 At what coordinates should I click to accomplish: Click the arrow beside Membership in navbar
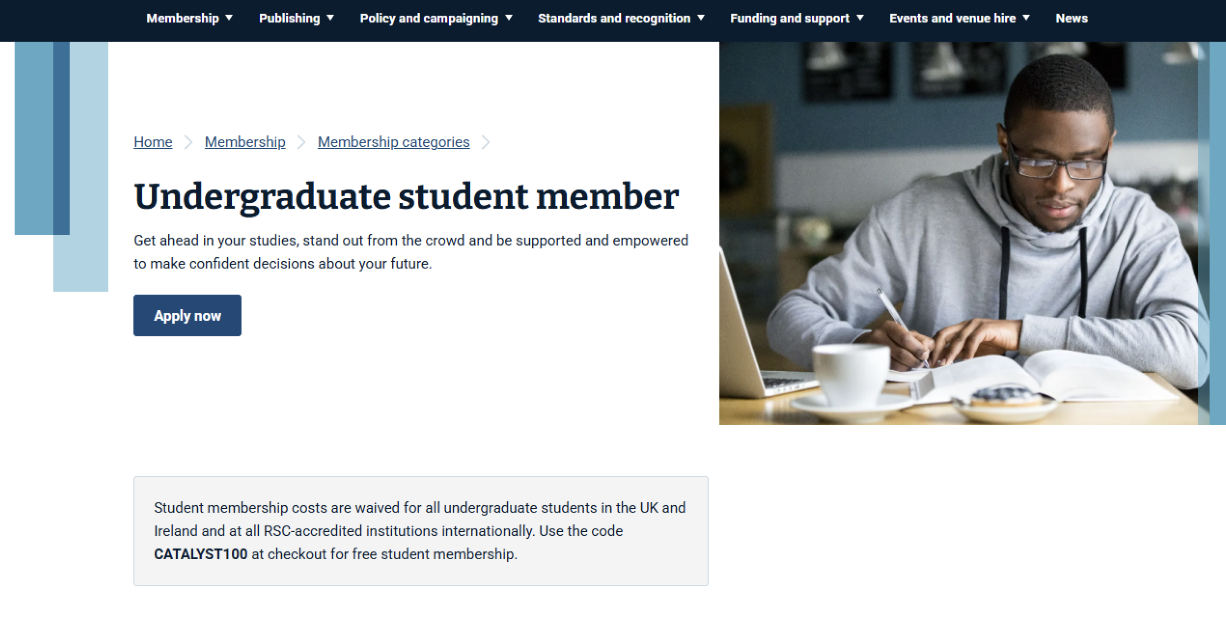(229, 18)
